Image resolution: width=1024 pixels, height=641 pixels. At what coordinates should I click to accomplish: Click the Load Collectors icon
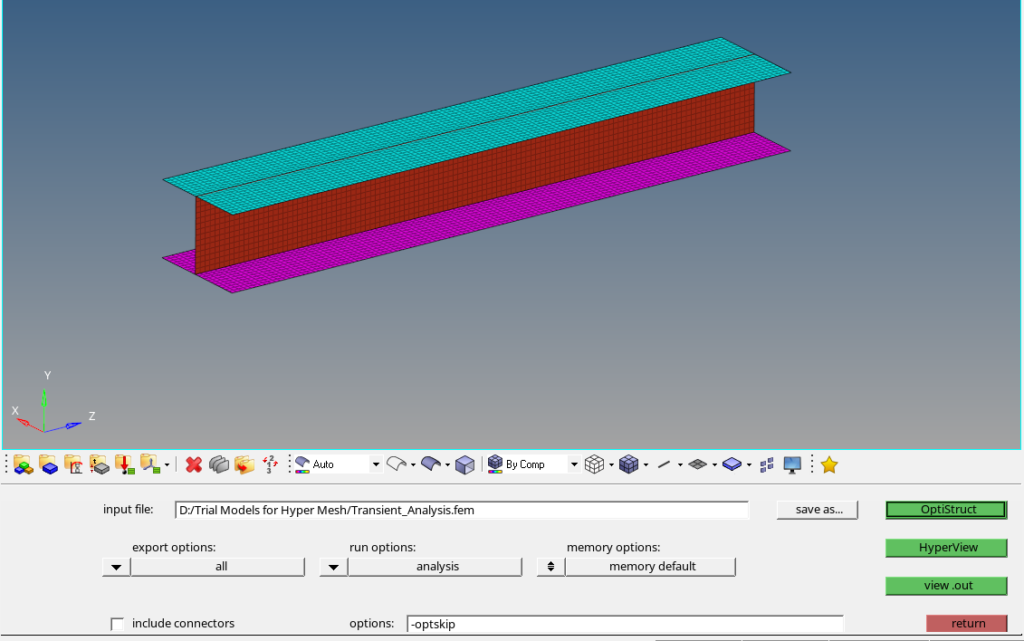125,465
